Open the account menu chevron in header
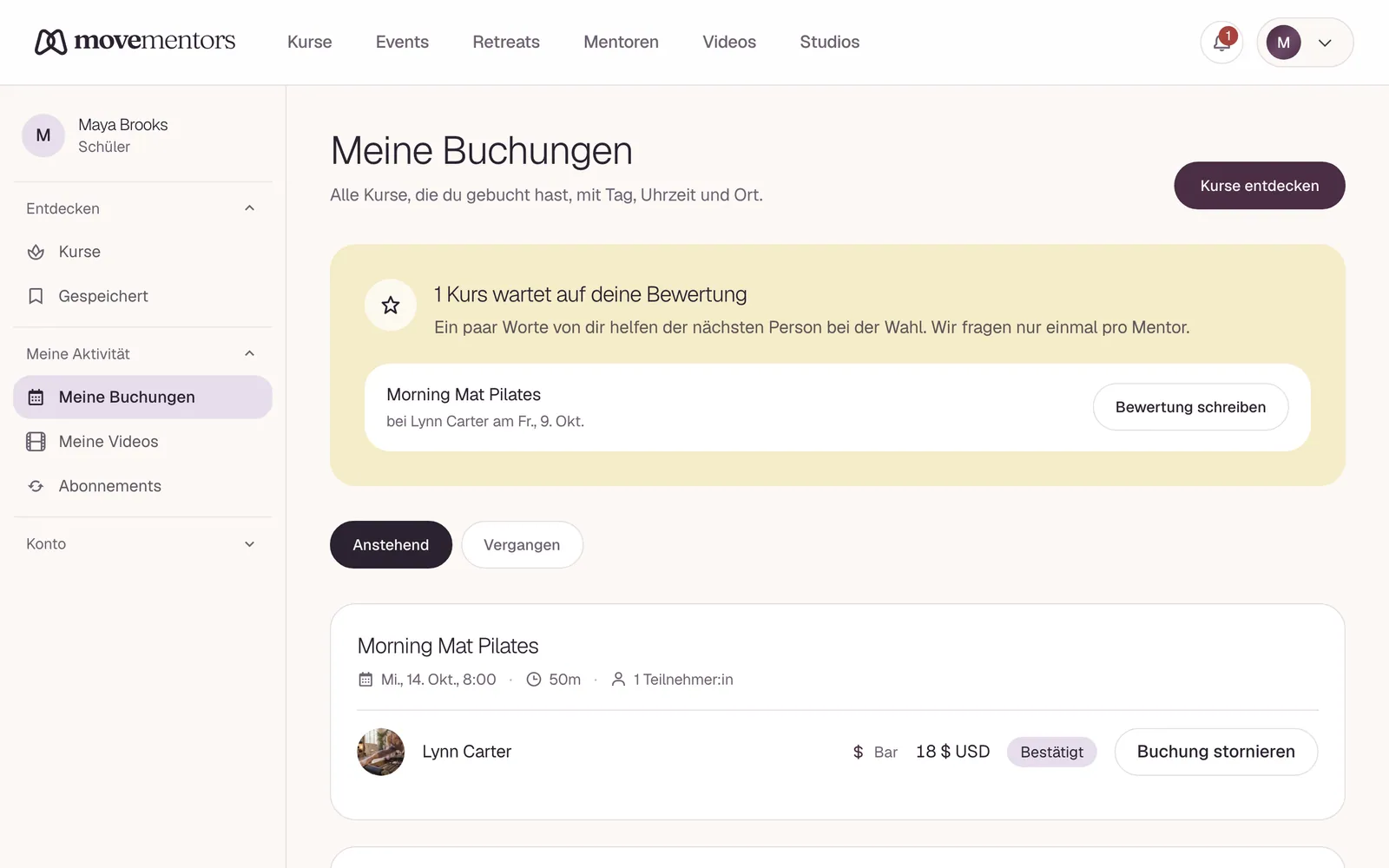 (1325, 43)
